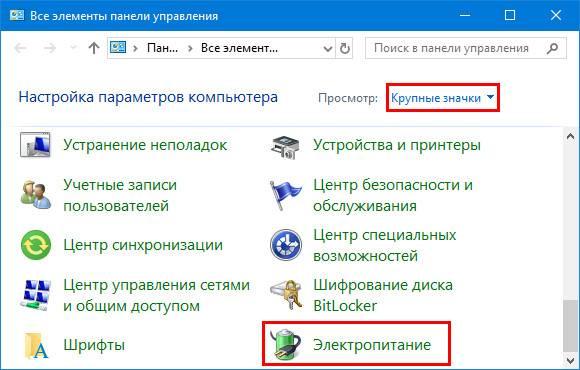Click the Devices and Printers icon
Image resolution: width=580 pixels, height=370 pixels.
click(285, 147)
